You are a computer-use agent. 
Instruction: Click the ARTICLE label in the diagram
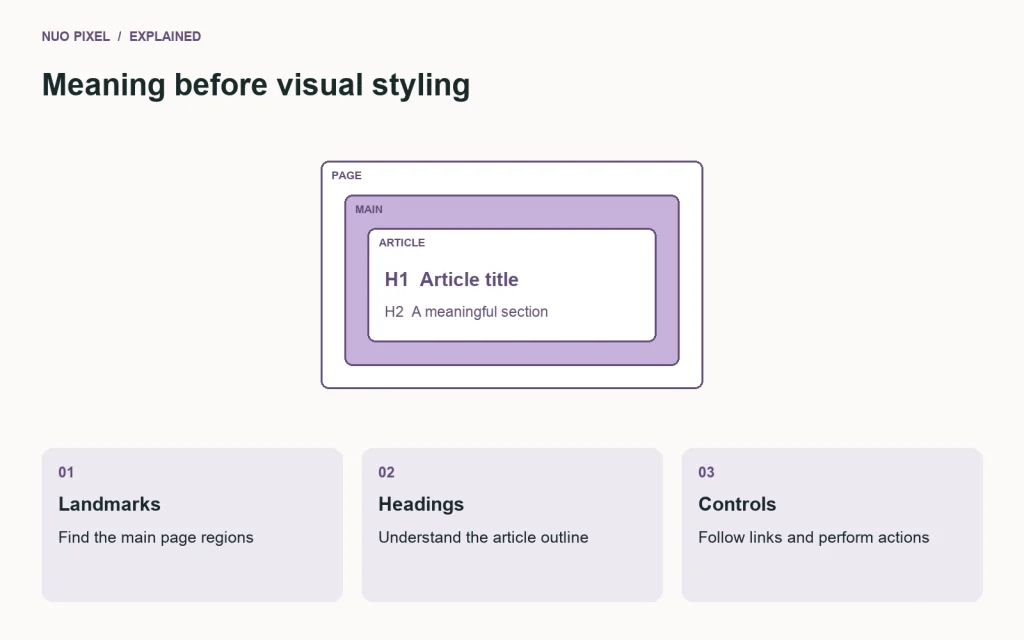[402, 242]
